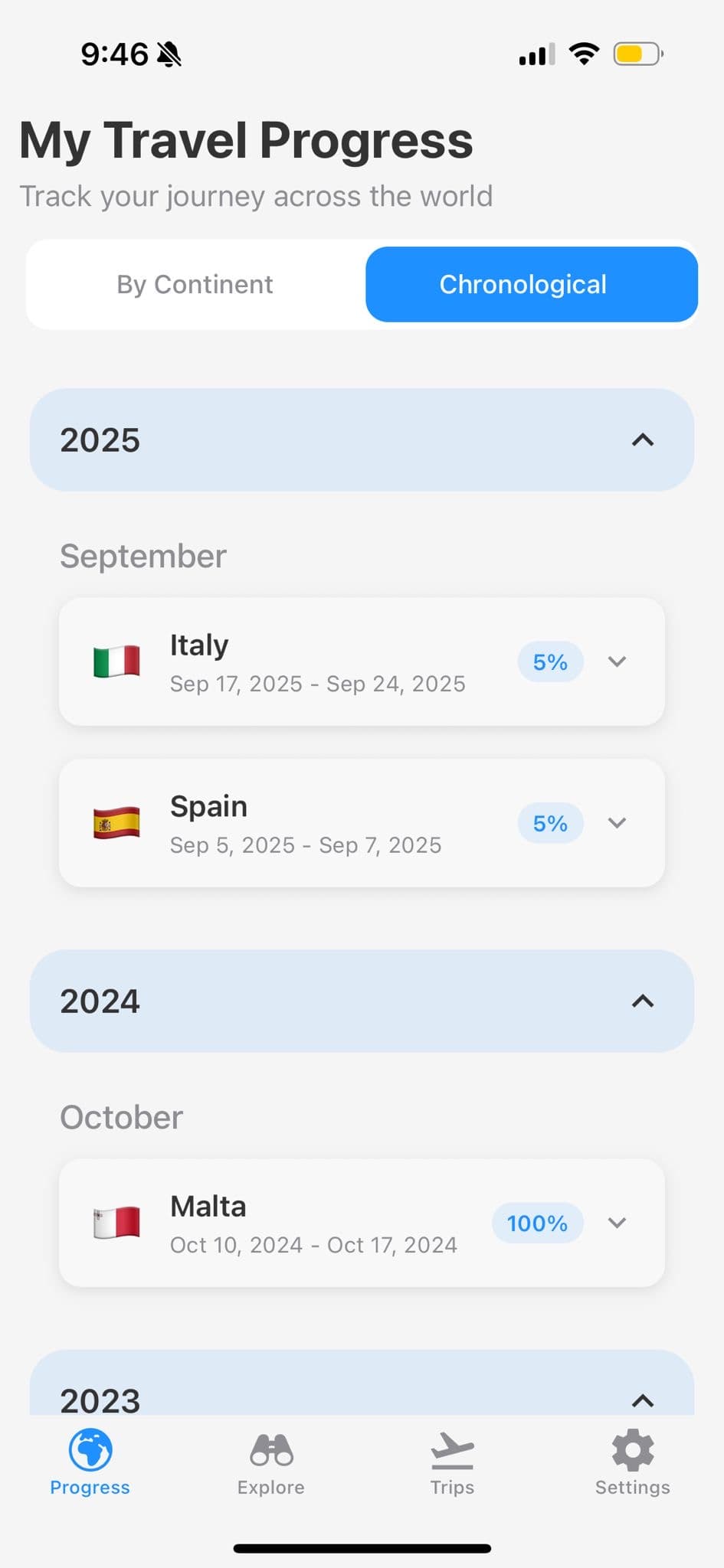Tap Malta's 100% progress badge
724x1568 pixels.
click(x=537, y=1223)
